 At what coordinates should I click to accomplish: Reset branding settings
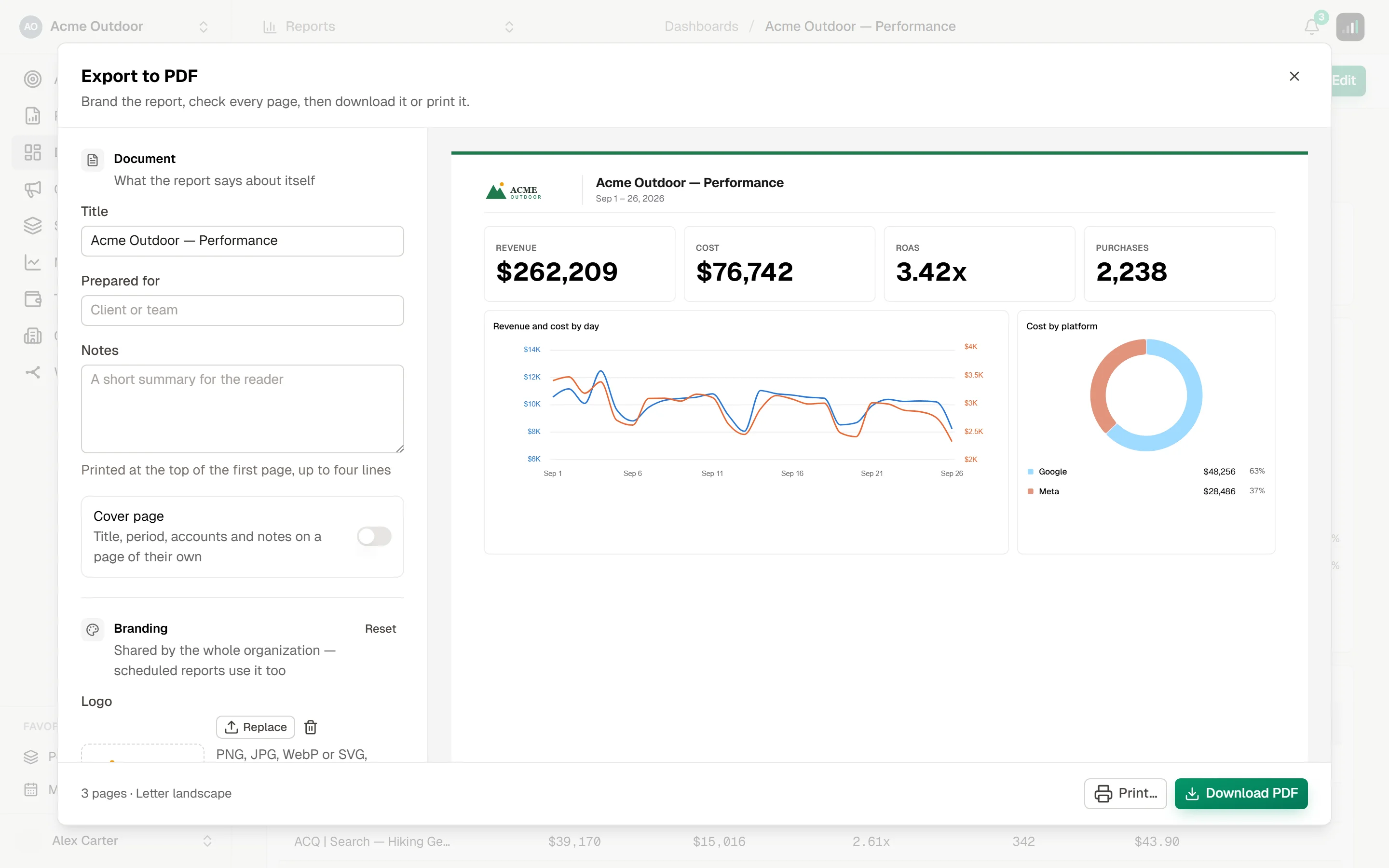click(x=381, y=629)
